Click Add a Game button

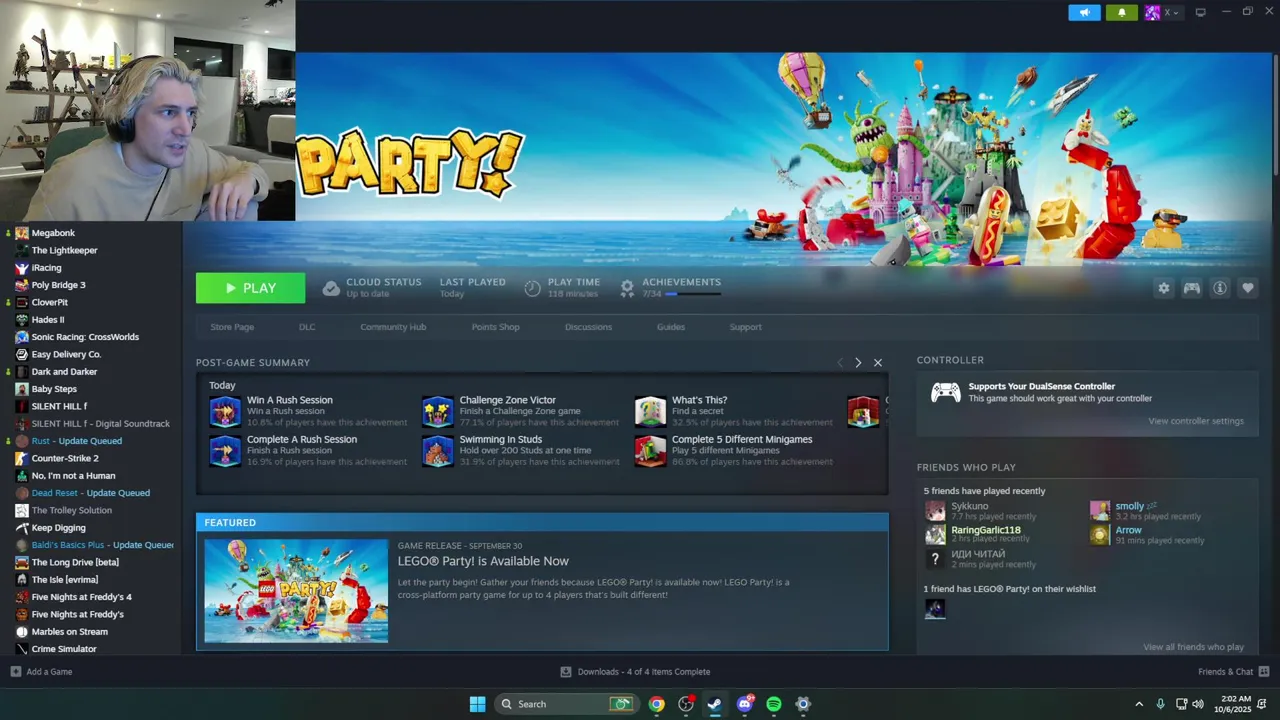pyautogui.click(x=41, y=672)
